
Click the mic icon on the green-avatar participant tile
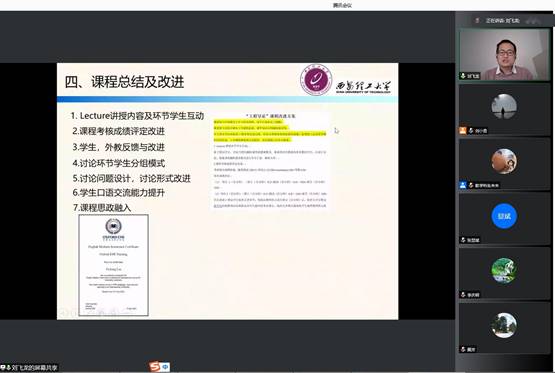(x=463, y=294)
